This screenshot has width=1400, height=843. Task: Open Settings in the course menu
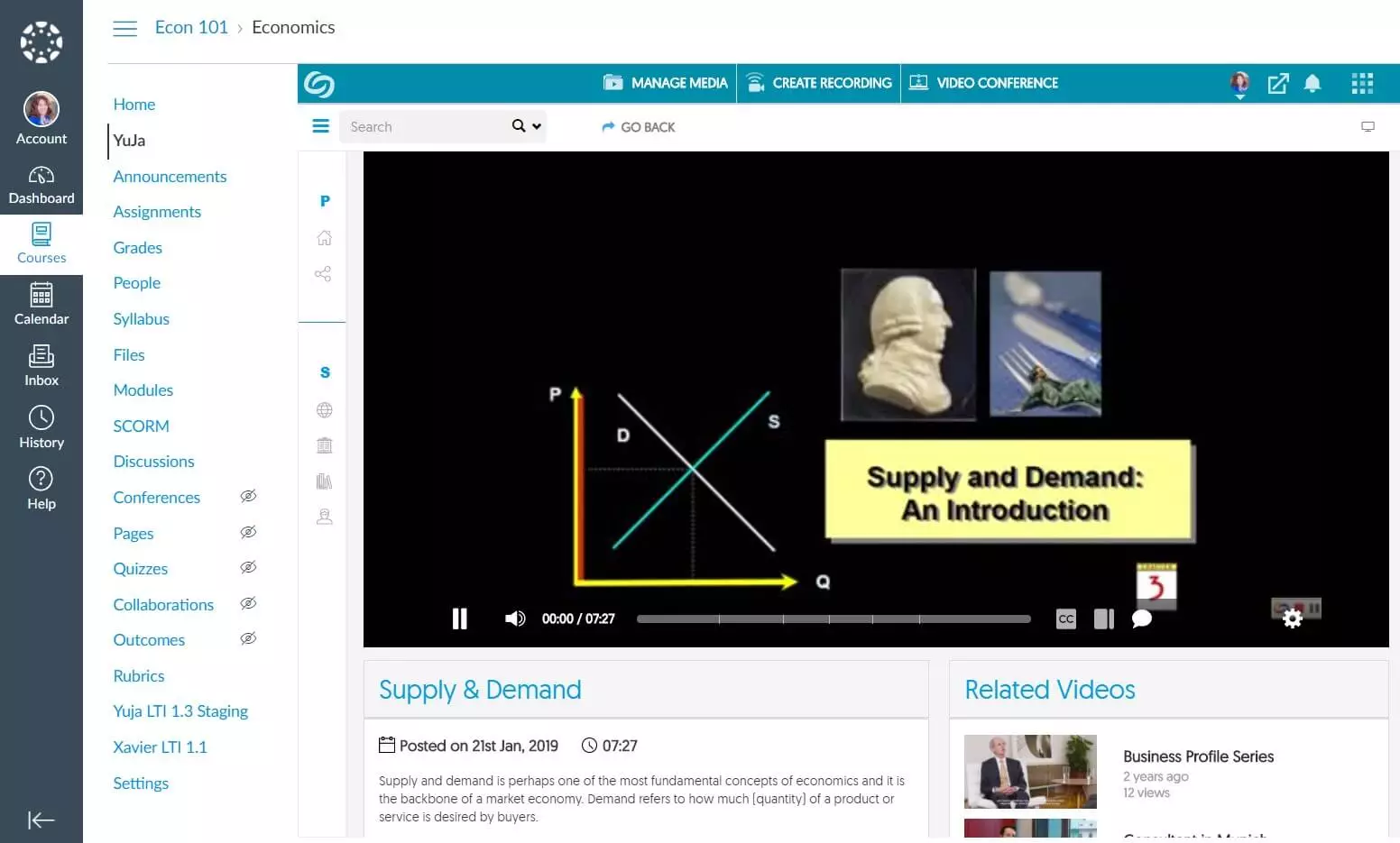pyautogui.click(x=141, y=783)
